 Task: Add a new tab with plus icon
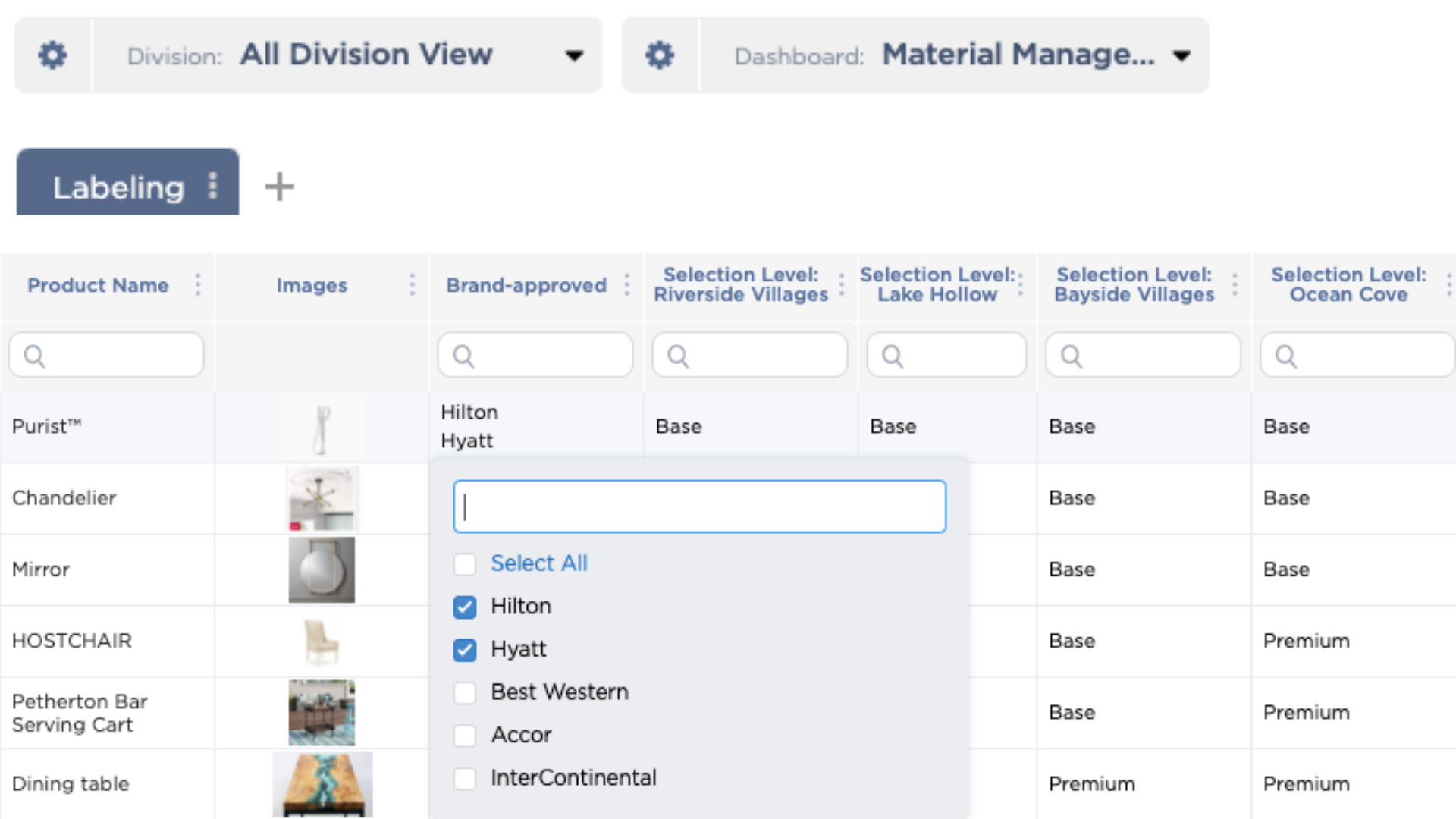(279, 187)
